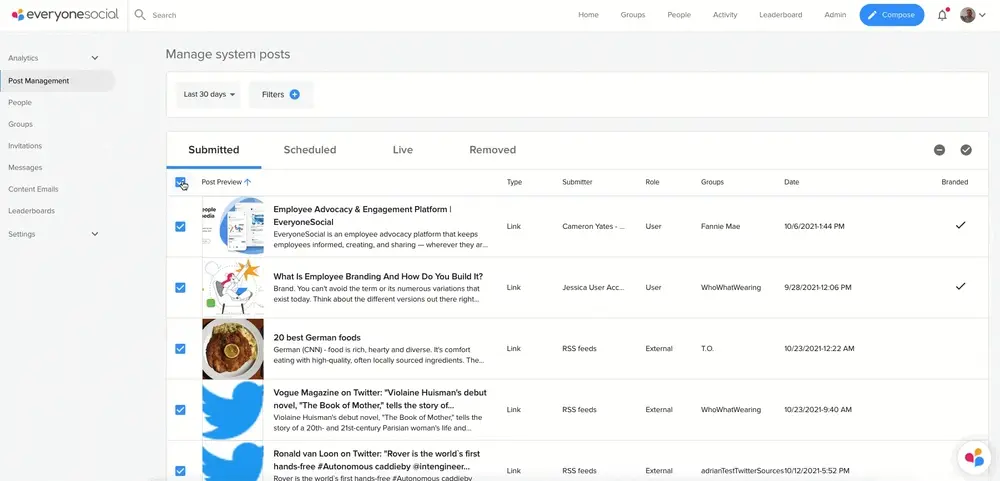Click the plus icon on Filters
This screenshot has height=481, width=1000.
click(295, 94)
